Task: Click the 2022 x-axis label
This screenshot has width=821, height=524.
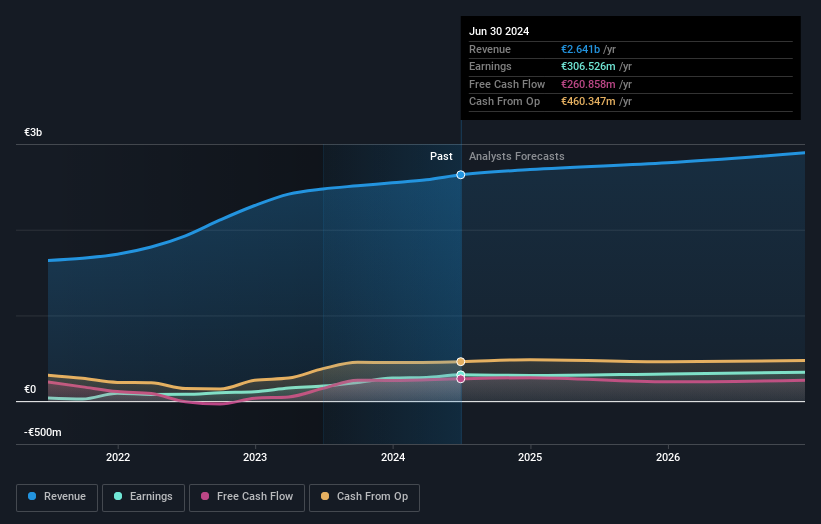Action: point(118,458)
